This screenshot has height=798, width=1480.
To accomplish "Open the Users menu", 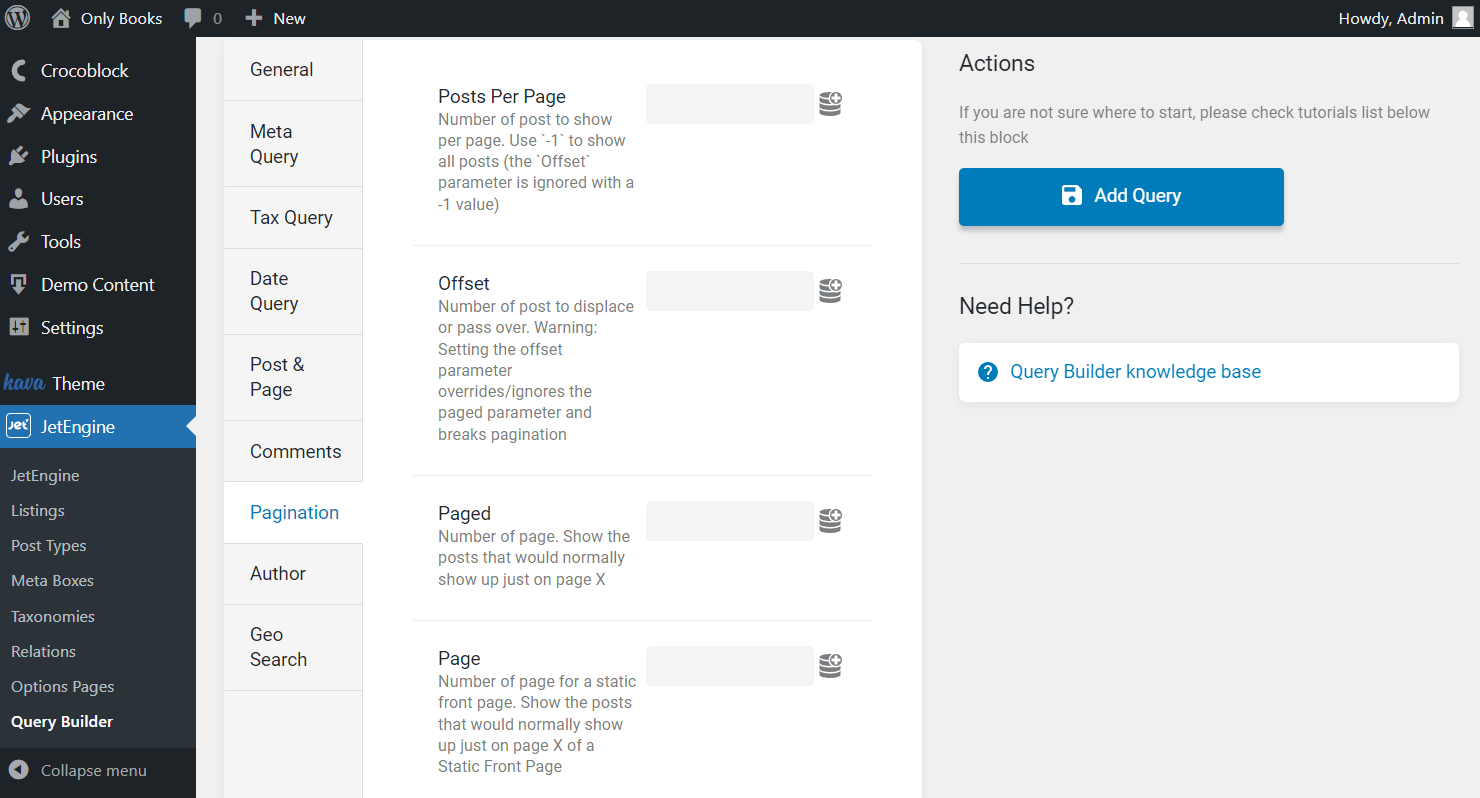I will point(98,199).
